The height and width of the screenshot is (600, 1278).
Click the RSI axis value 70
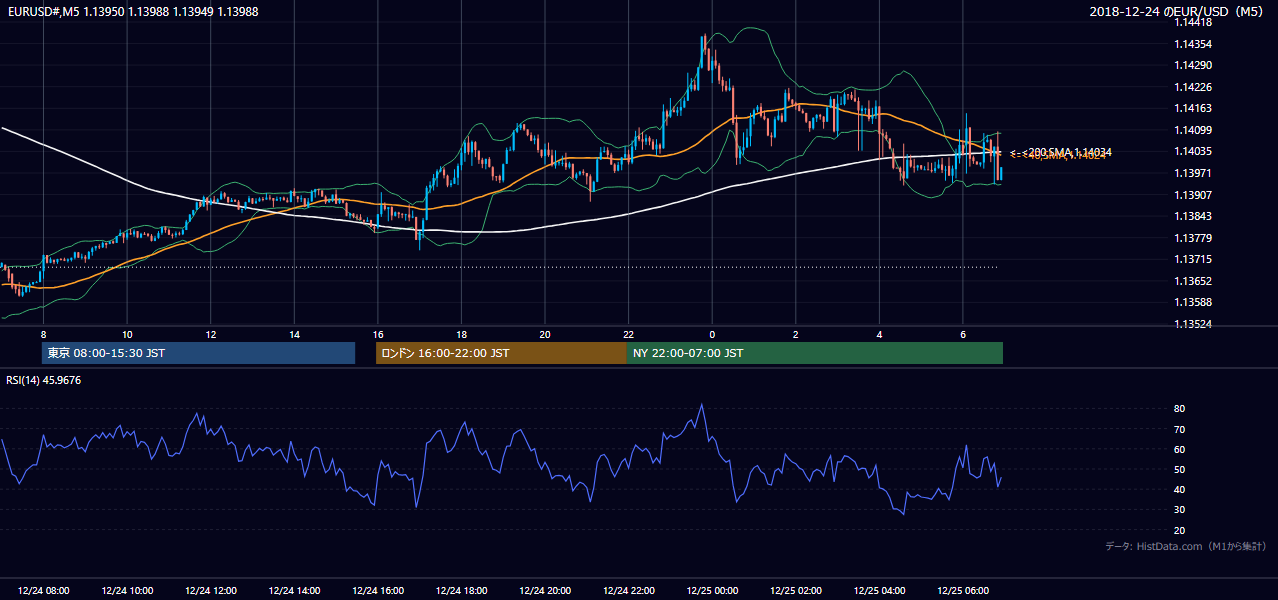[1180, 429]
